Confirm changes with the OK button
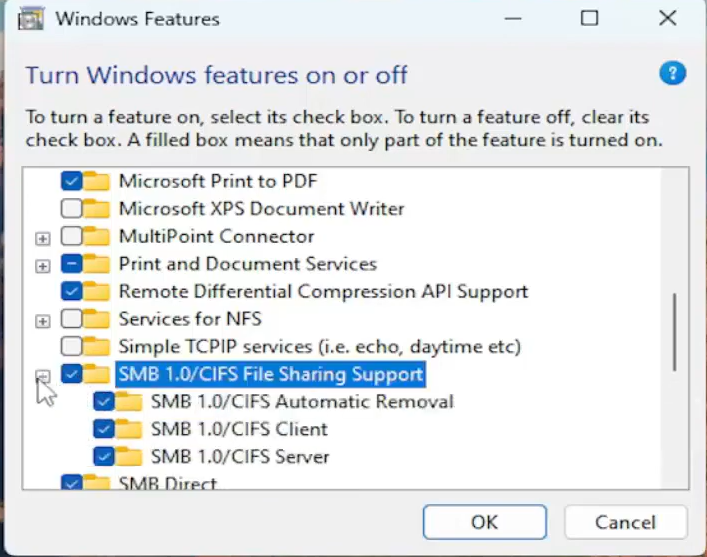The image size is (707, 557). point(485,522)
